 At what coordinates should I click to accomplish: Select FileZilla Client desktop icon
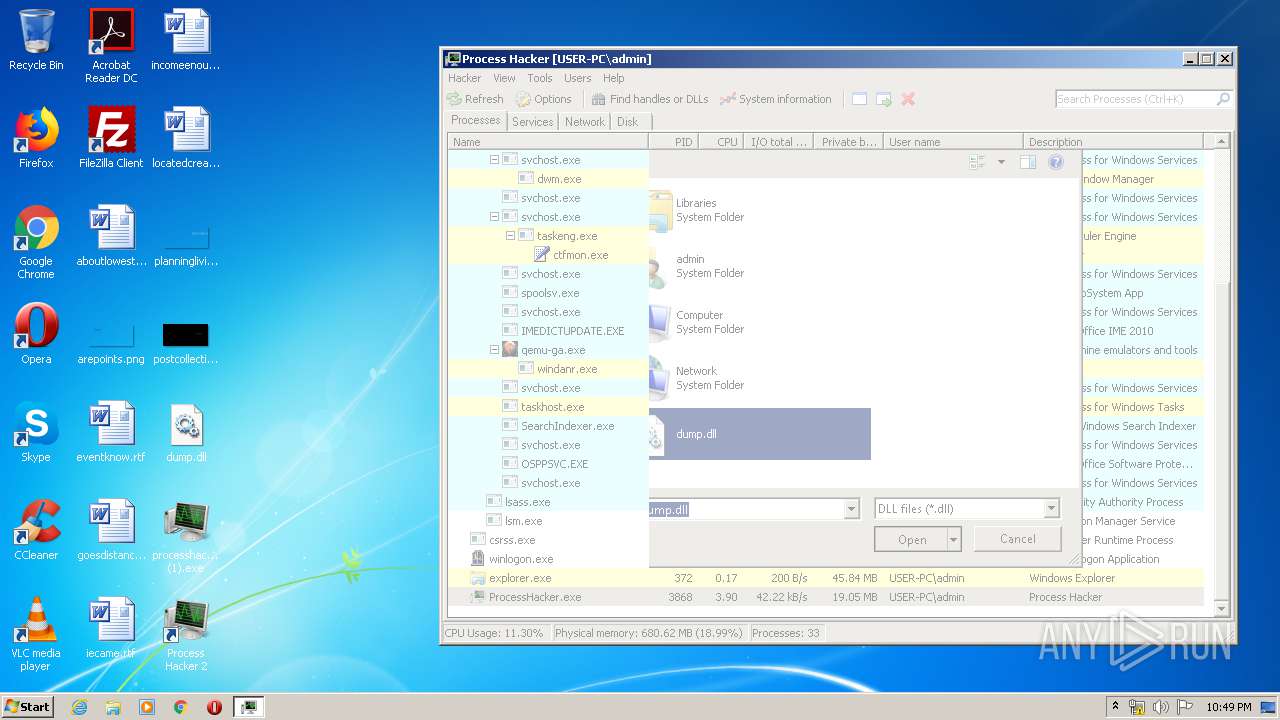click(x=111, y=138)
